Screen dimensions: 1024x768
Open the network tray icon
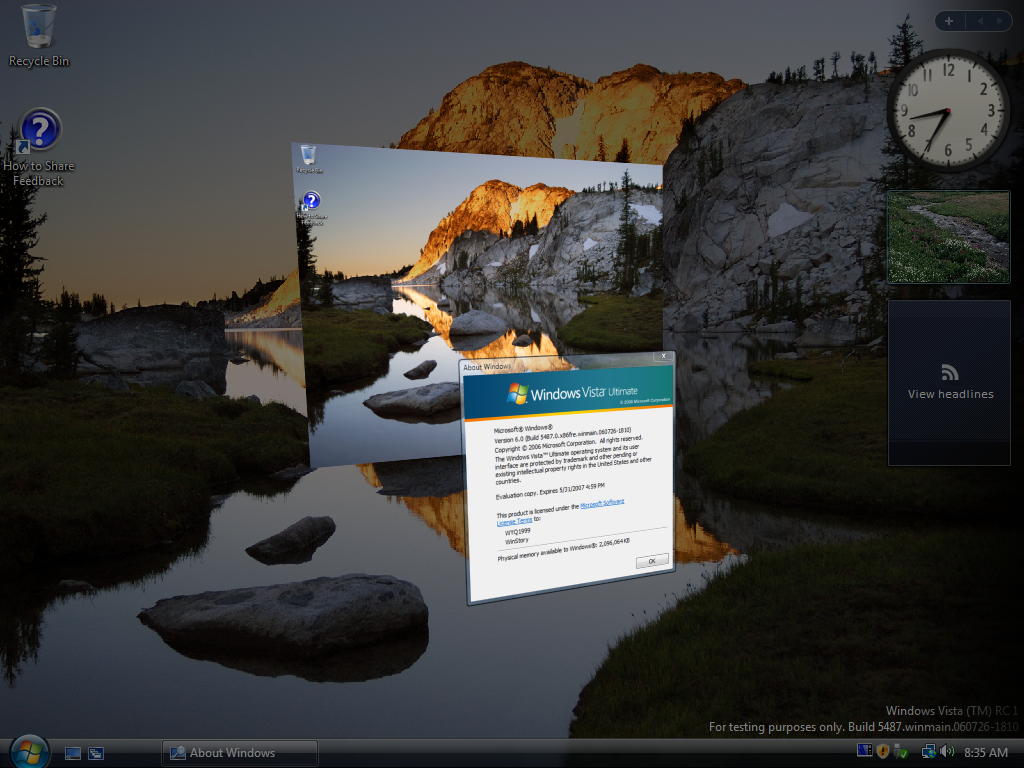click(928, 752)
